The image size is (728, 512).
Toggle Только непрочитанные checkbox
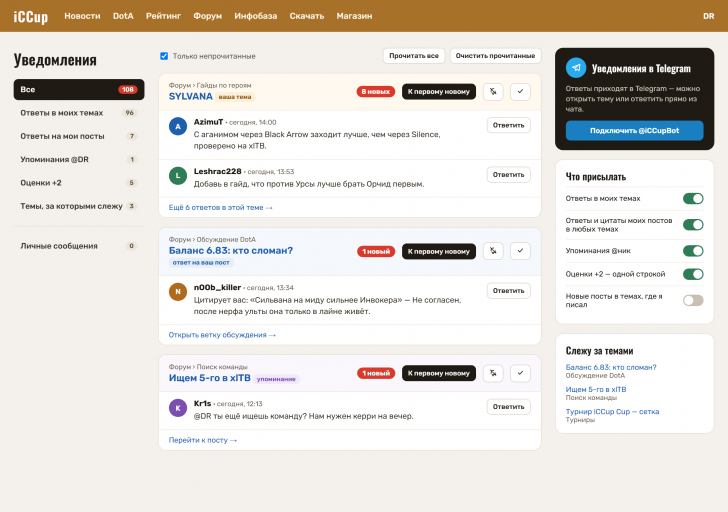(164, 56)
